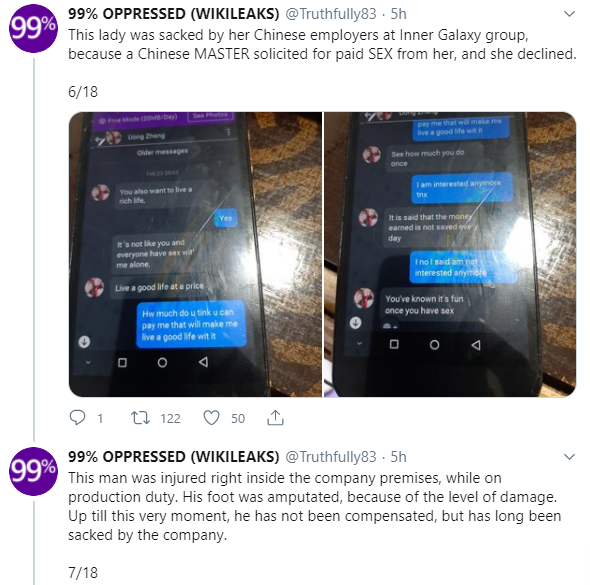Expand the 7/18 tweet's options chevron

[570, 457]
